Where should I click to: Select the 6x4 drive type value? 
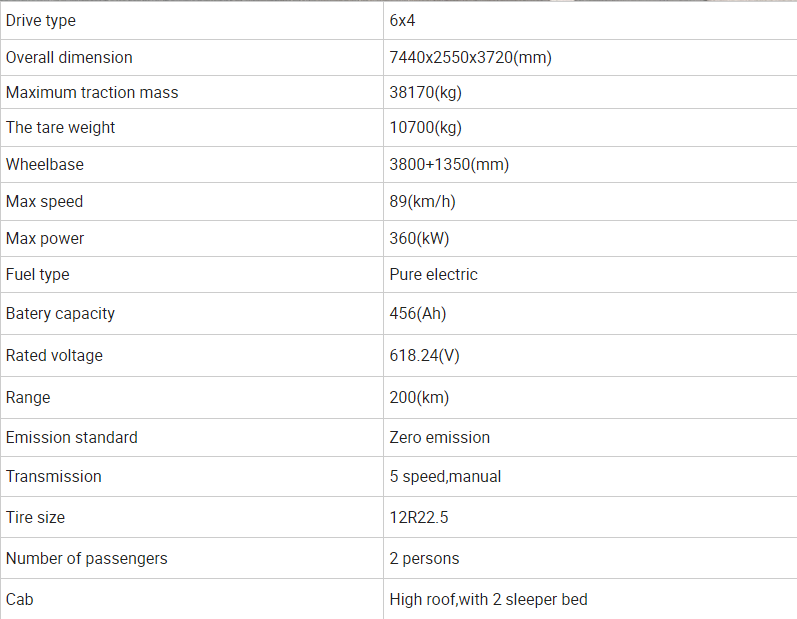point(402,20)
